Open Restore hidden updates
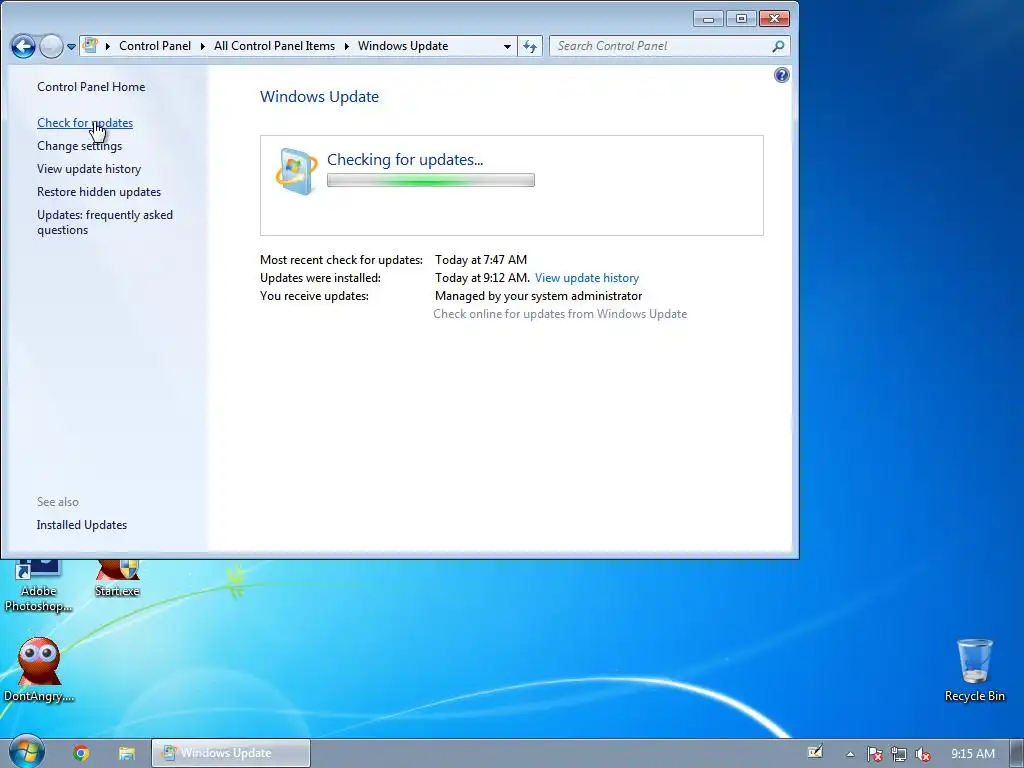Screen dimensions: 1024x768 point(99,192)
